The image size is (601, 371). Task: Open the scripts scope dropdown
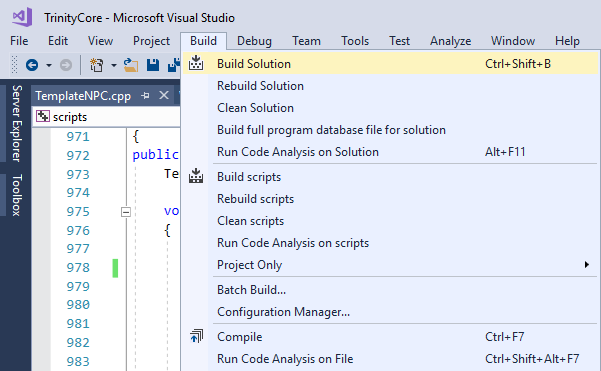tap(107, 117)
